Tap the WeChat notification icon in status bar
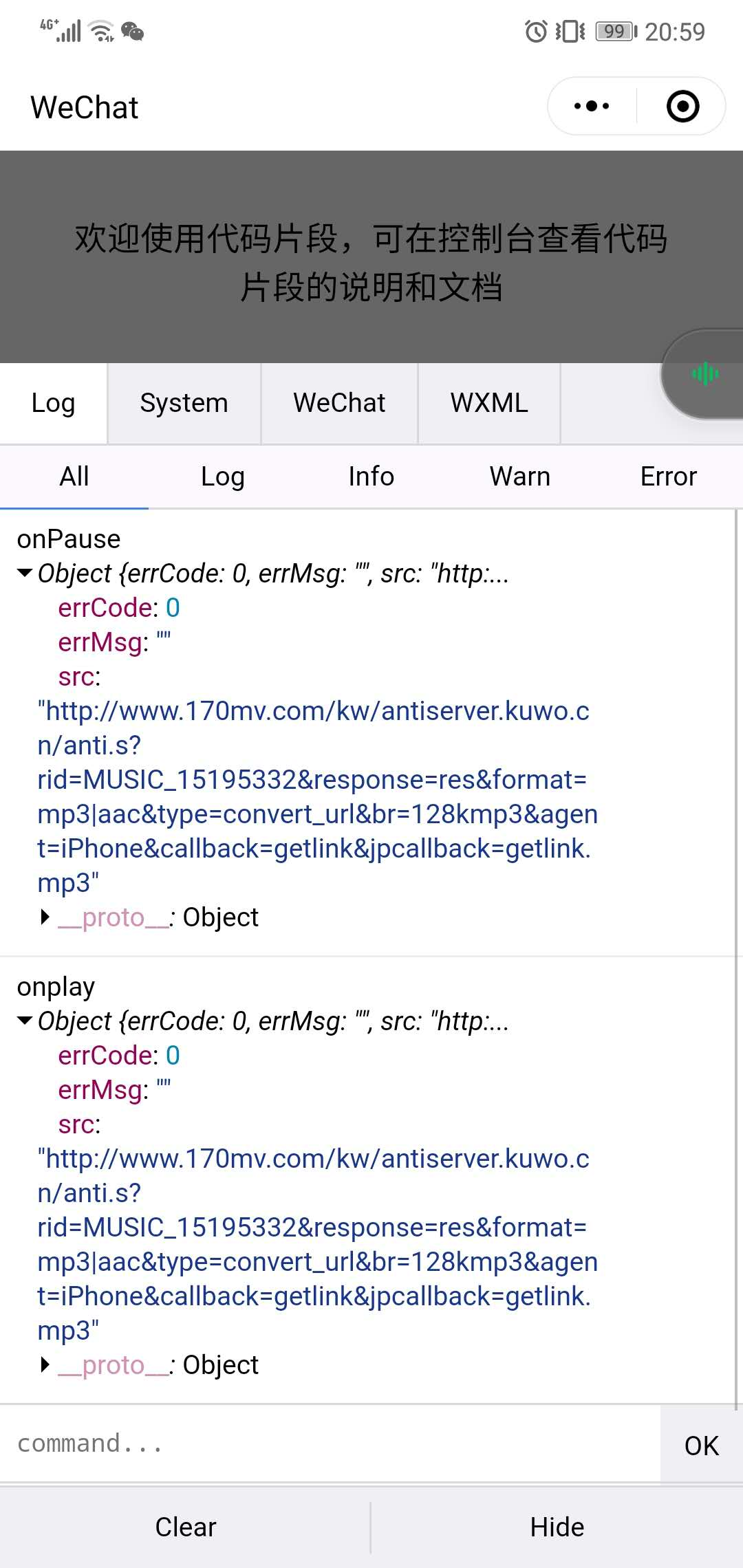 132,31
